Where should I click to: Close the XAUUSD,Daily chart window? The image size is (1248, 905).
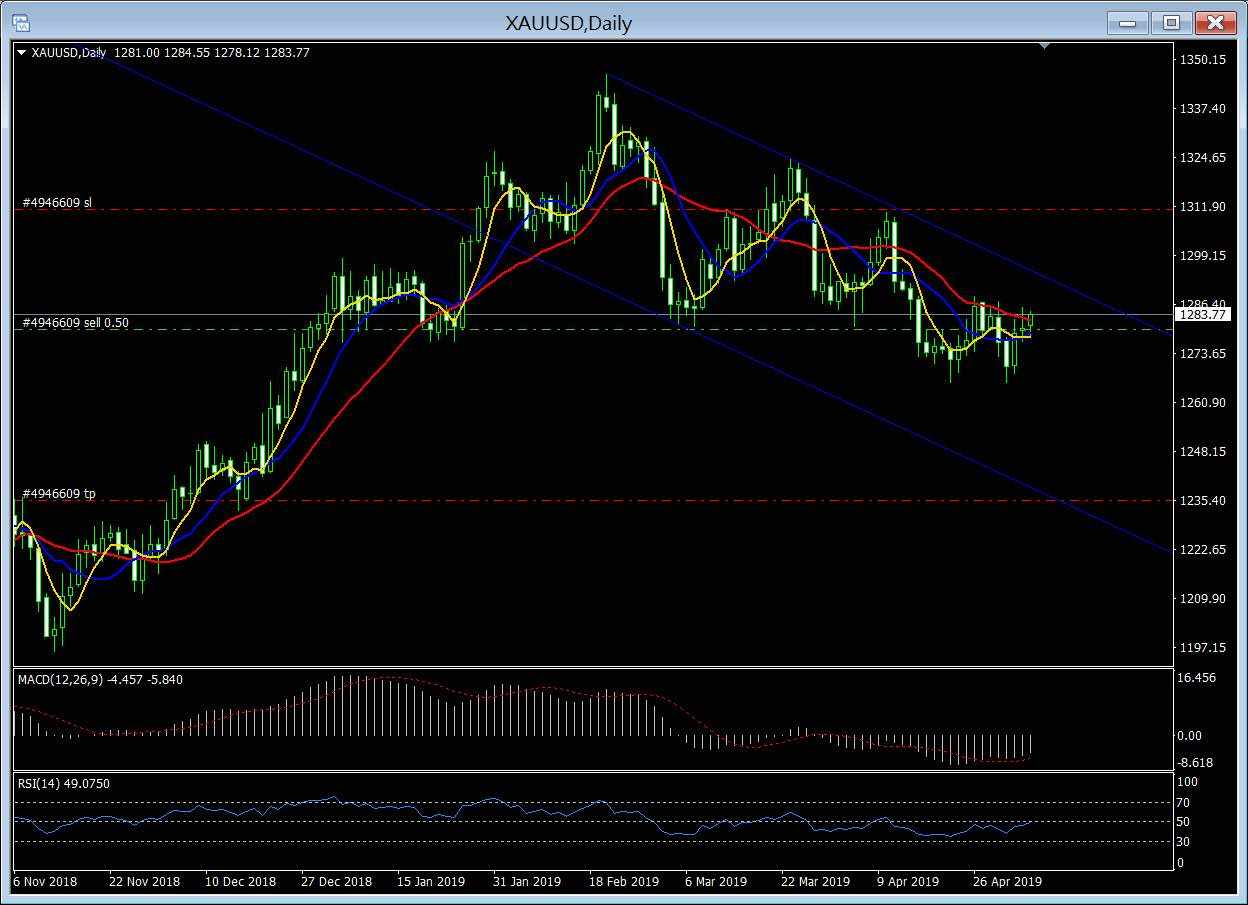(1215, 22)
